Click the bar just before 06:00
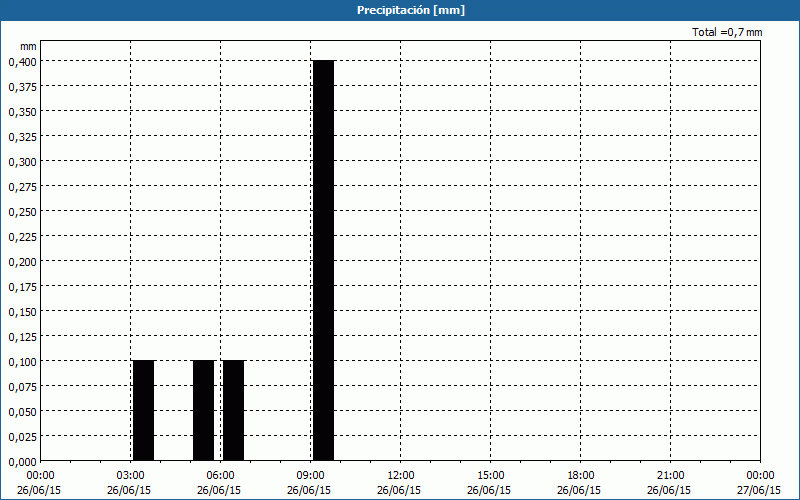Screen dimensions: 800x500 click(x=204, y=411)
